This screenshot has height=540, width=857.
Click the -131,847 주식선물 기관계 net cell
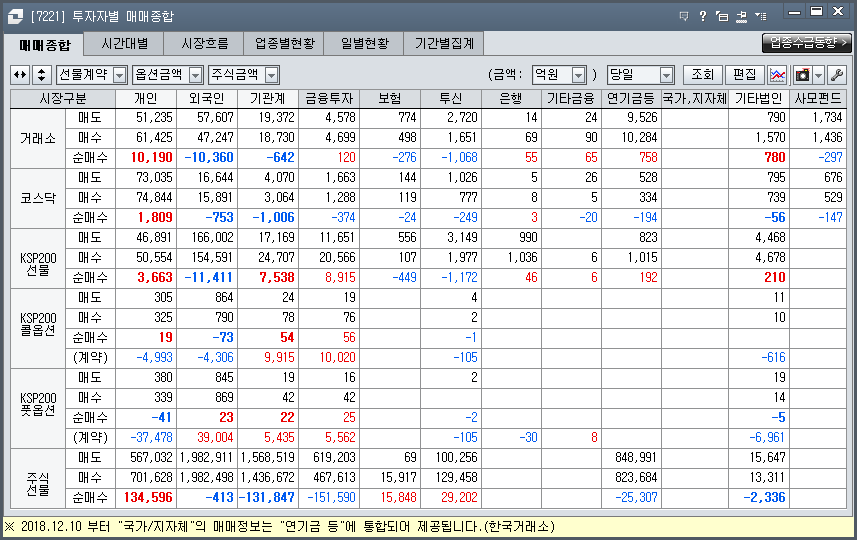click(270, 497)
